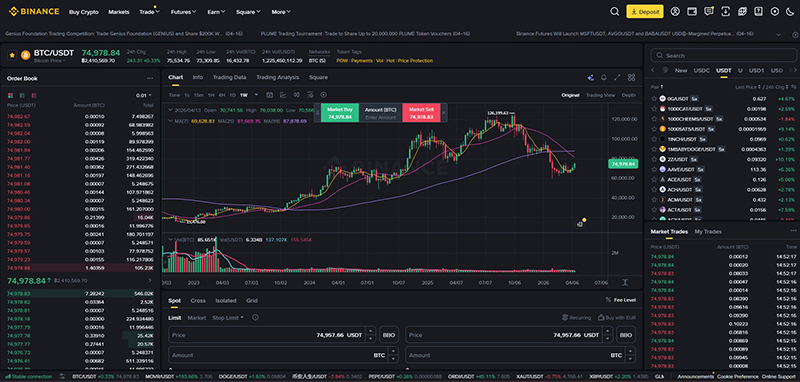The width and height of the screenshot is (800, 382).
Task: Close the quick market order widget
Action: click(x=443, y=113)
